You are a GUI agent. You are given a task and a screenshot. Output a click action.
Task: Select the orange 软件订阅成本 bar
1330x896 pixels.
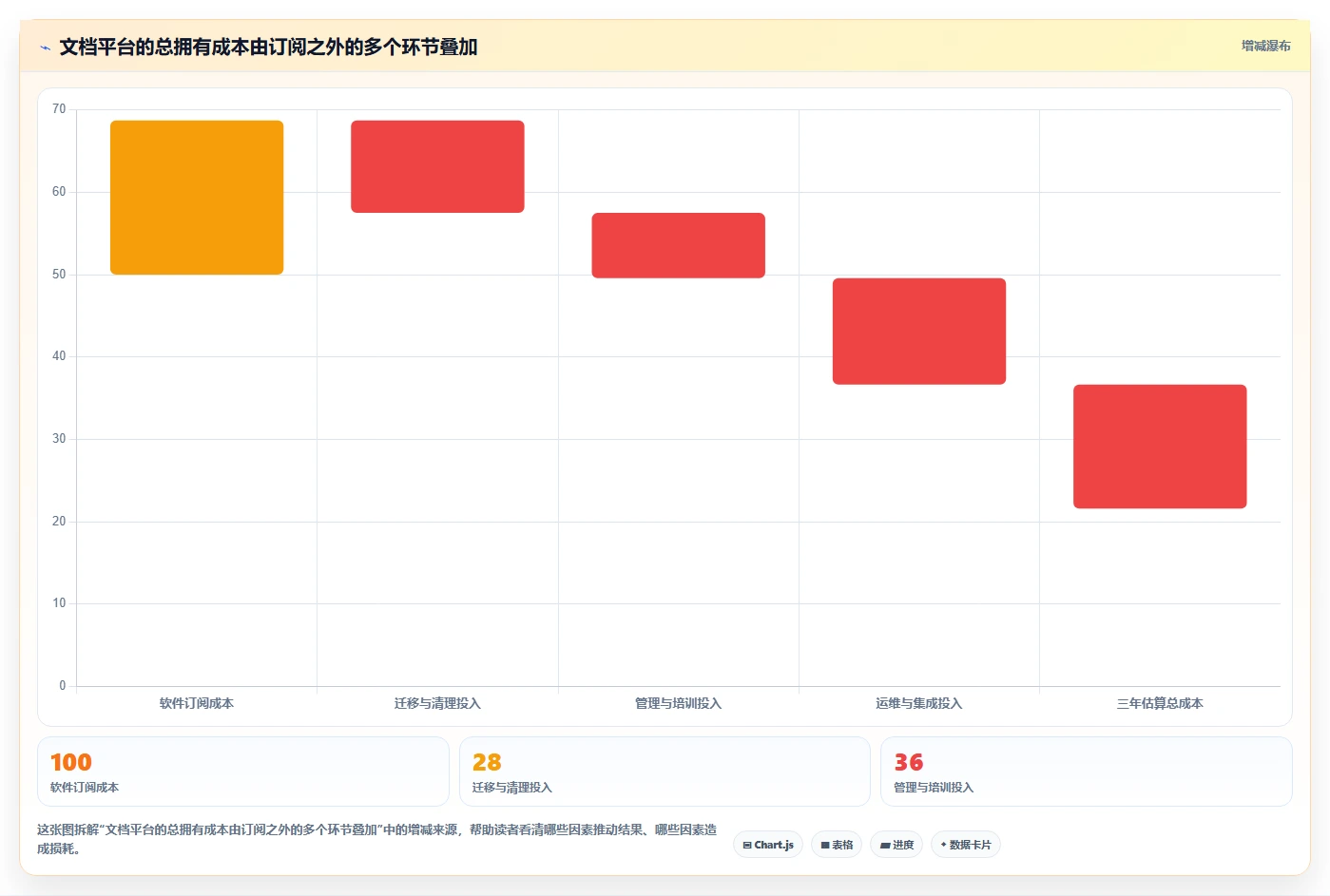pyautogui.click(x=197, y=198)
